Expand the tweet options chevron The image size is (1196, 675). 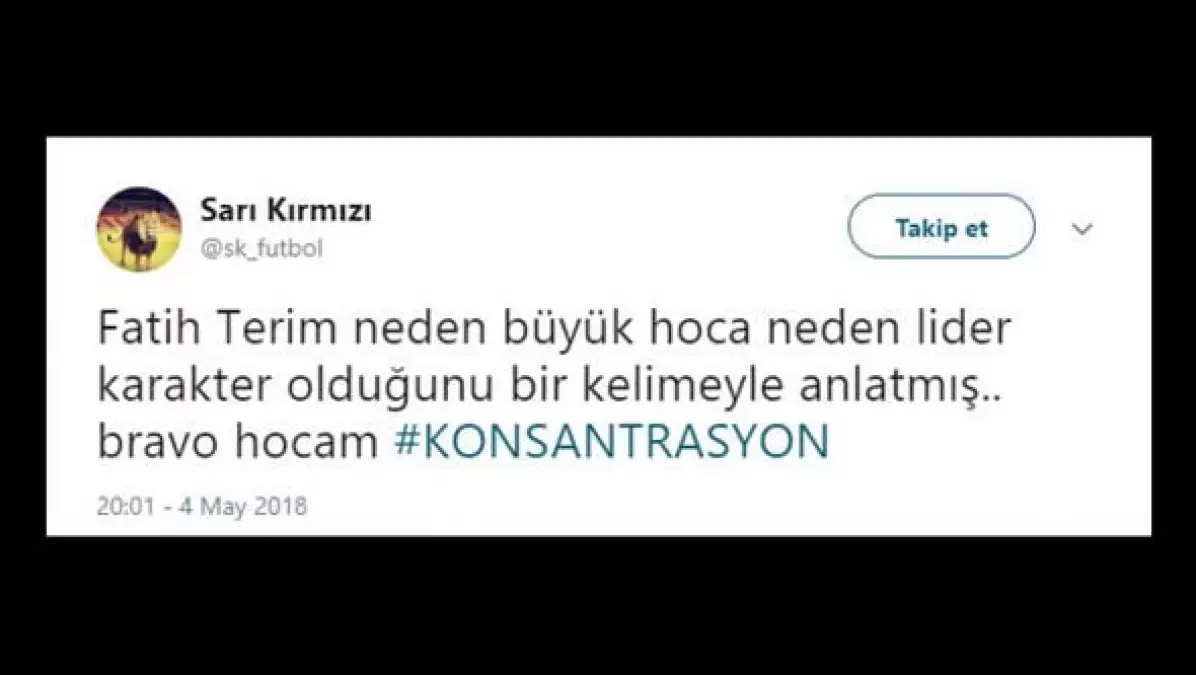(1082, 228)
